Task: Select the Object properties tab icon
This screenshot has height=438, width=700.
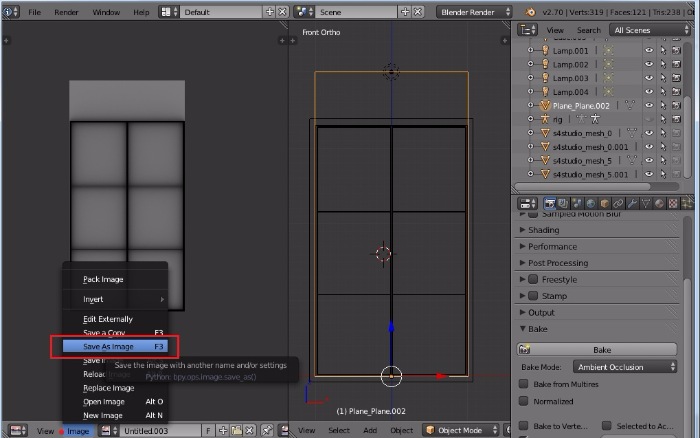Action: point(604,204)
